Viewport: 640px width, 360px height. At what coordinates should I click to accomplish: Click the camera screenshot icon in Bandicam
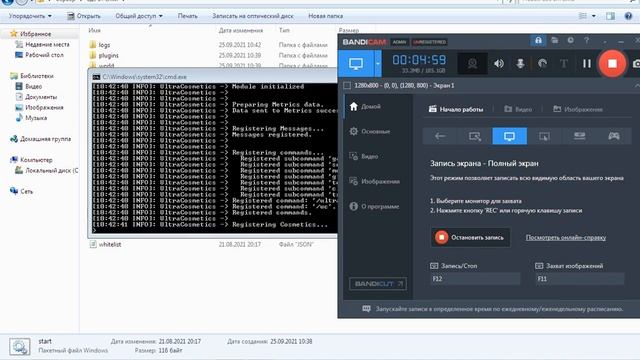(636, 64)
